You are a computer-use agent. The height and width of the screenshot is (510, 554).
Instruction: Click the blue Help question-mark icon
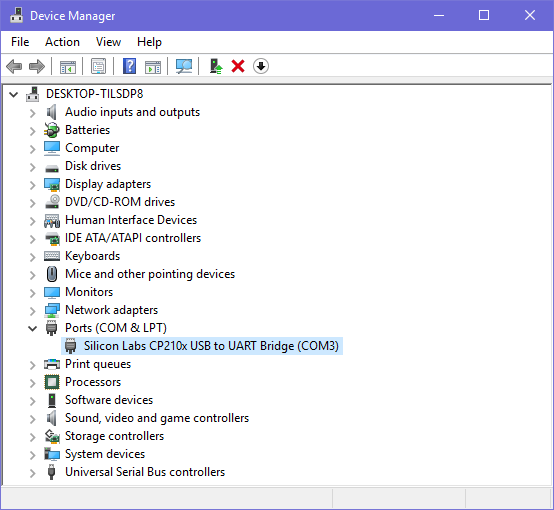click(129, 66)
